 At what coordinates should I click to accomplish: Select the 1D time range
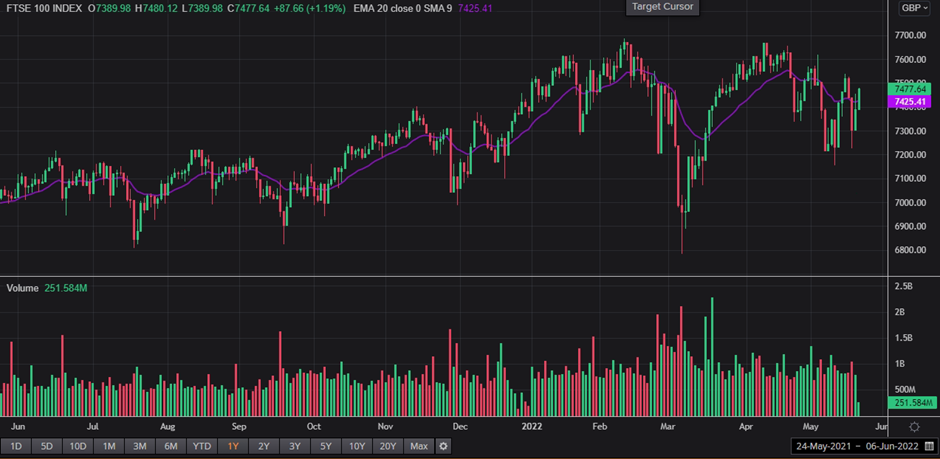(x=16, y=446)
